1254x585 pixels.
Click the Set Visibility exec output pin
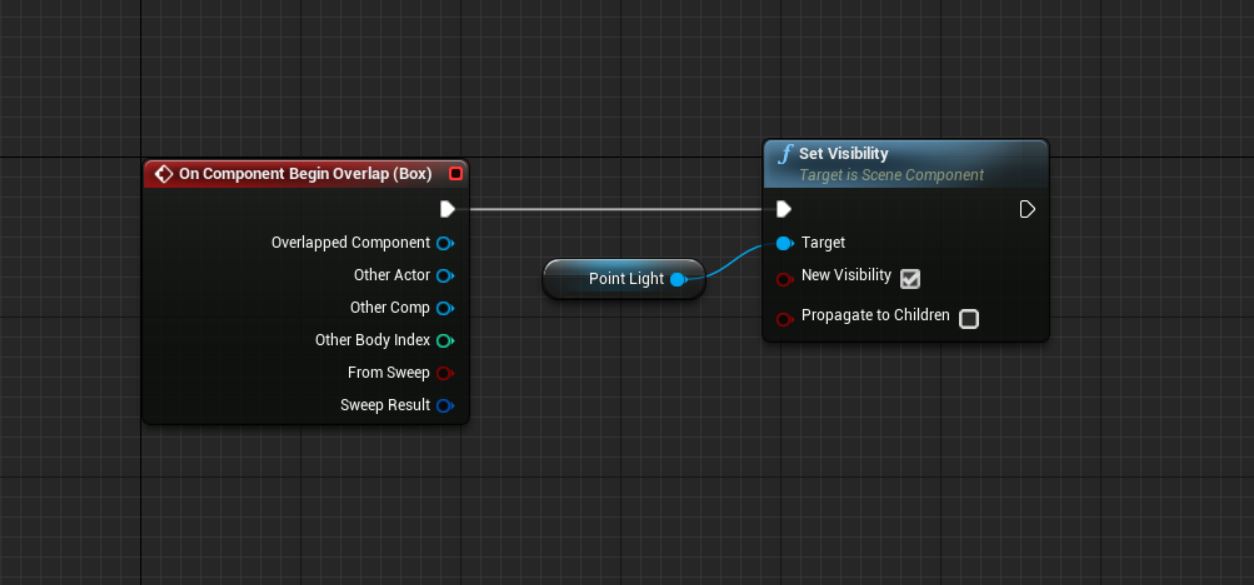click(x=1027, y=209)
